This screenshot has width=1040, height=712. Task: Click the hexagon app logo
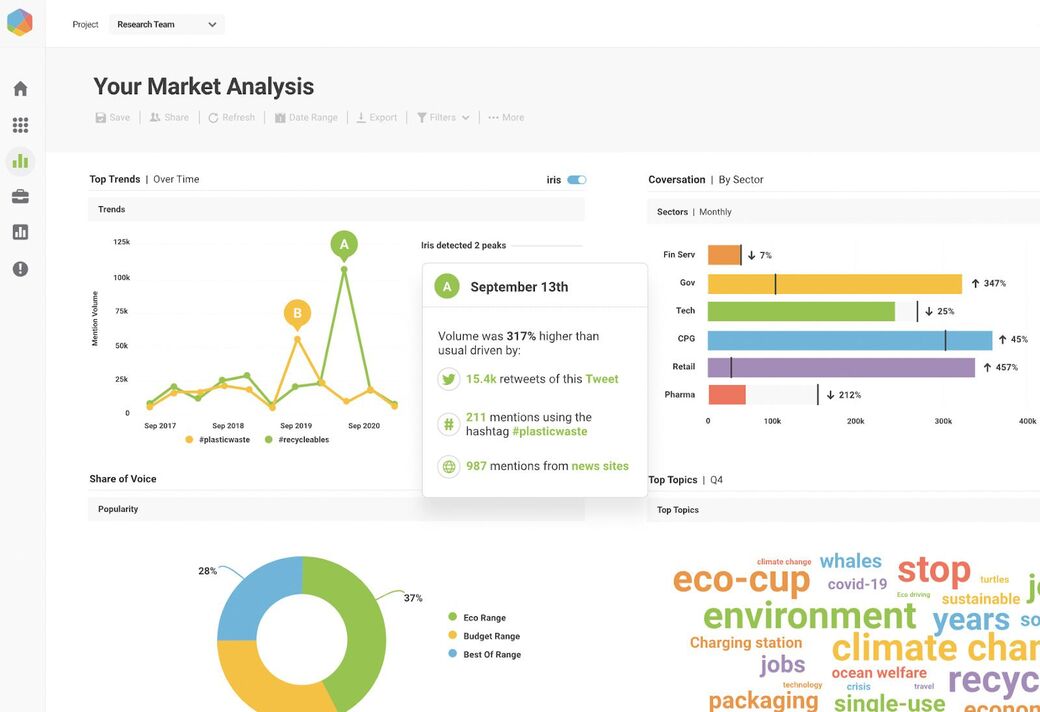click(x=20, y=23)
